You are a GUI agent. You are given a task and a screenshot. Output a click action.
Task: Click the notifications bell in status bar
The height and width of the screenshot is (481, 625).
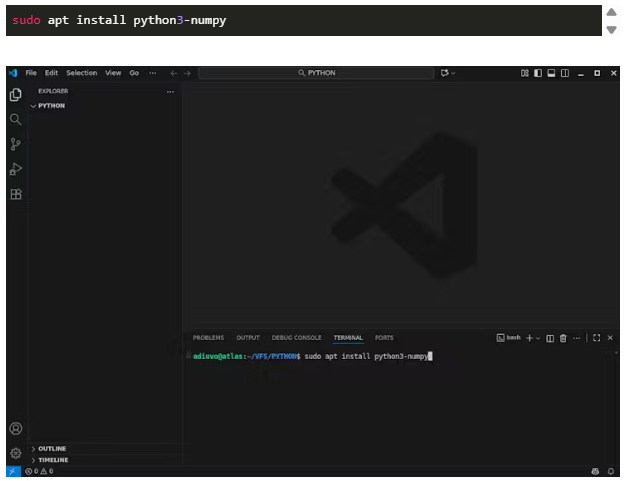pyautogui.click(x=610, y=471)
